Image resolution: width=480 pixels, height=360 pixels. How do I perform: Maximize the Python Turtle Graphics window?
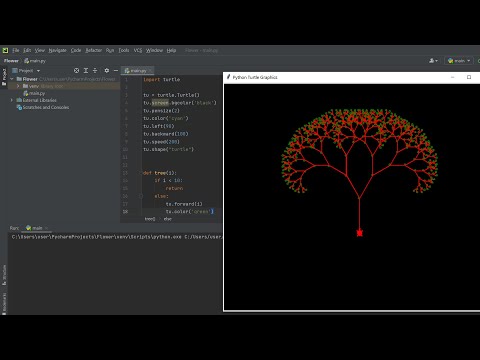coord(469,77)
